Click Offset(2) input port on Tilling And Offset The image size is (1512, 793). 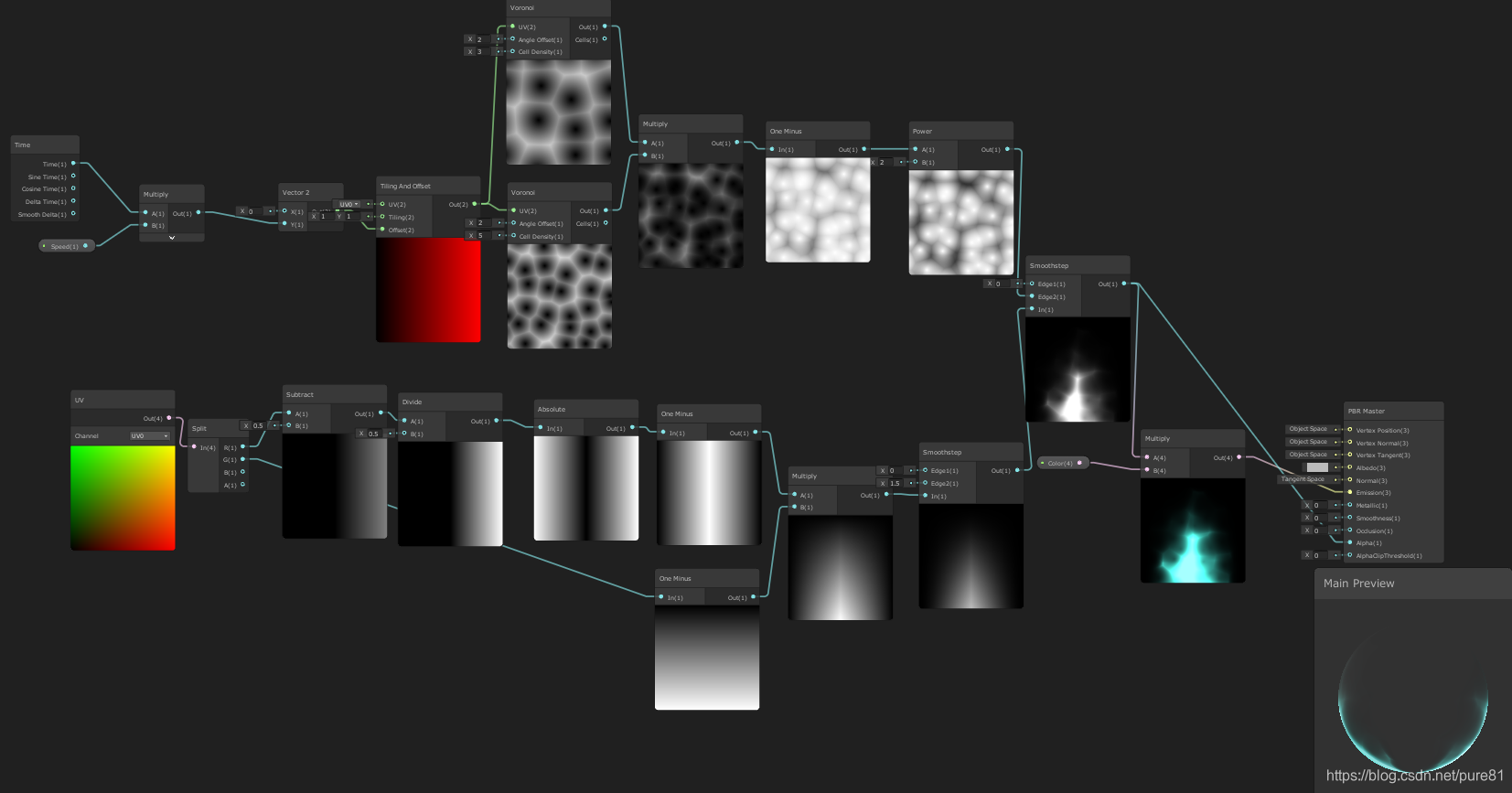[x=382, y=230]
